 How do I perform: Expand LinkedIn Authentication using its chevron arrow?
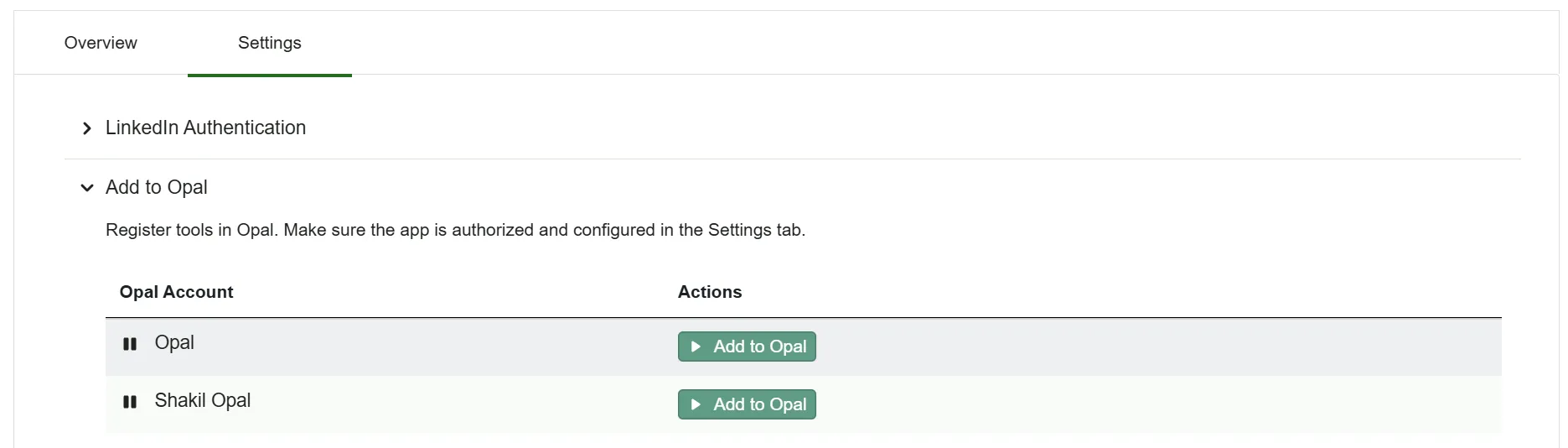(x=87, y=128)
